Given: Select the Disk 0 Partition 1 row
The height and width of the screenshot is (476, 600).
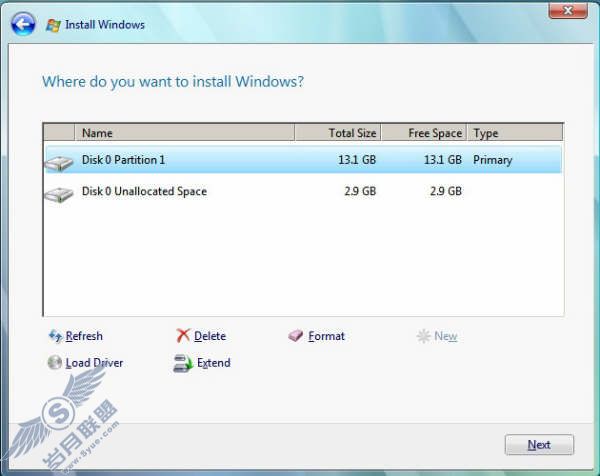Looking at the screenshot, I should click(303, 160).
